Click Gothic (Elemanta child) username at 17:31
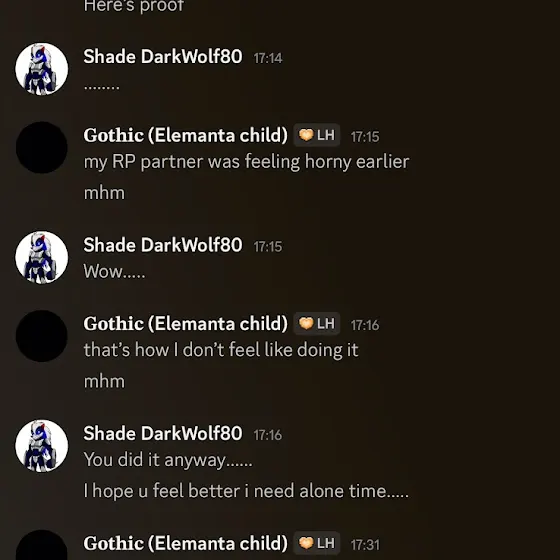The width and height of the screenshot is (560, 560). tap(185, 543)
